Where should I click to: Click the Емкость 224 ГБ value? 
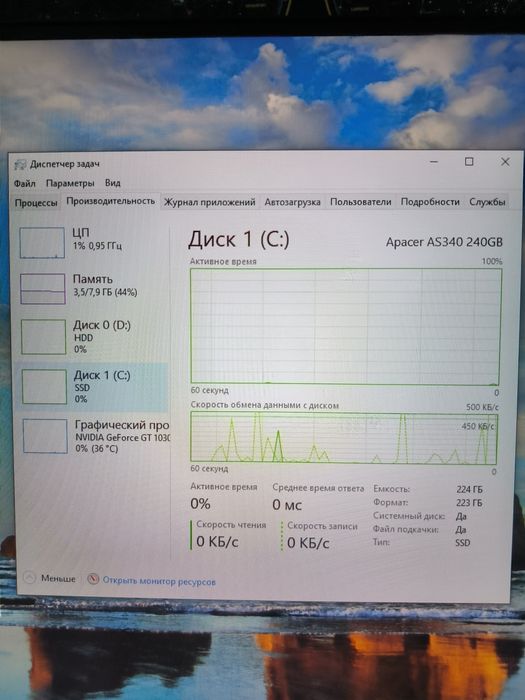[x=469, y=489]
